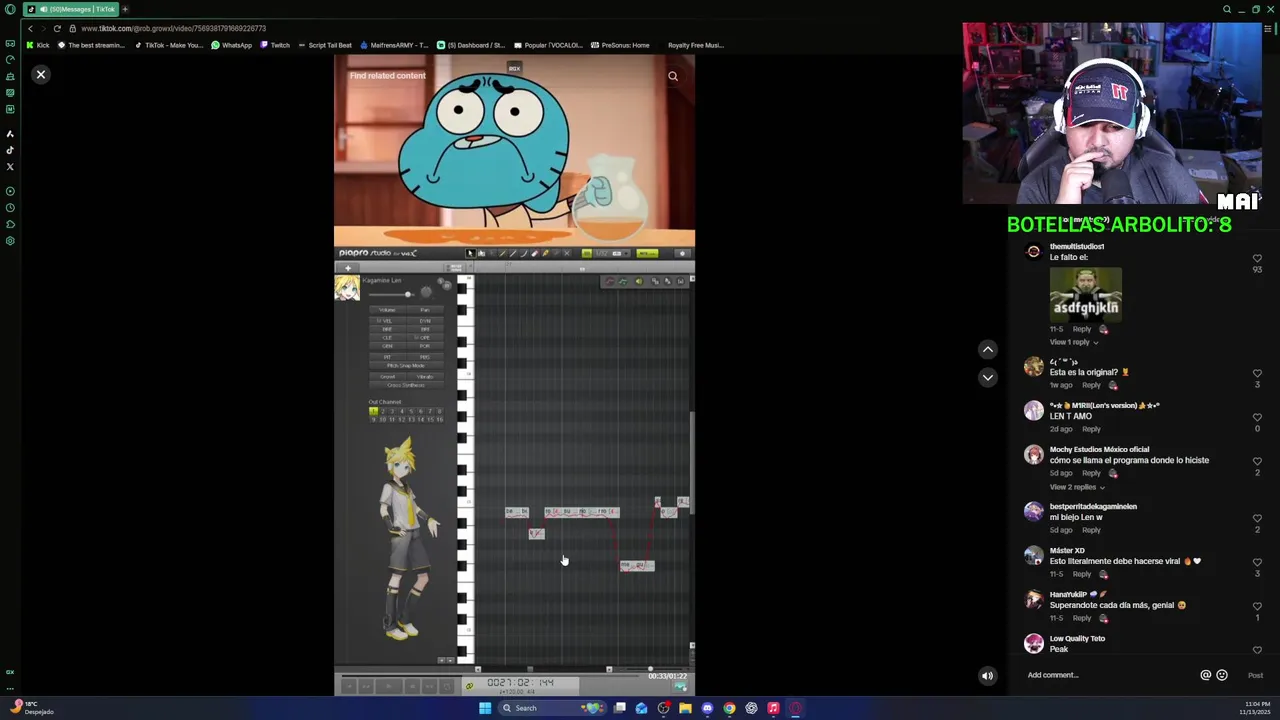Open the asdfghjkln image in comment

1085,293
